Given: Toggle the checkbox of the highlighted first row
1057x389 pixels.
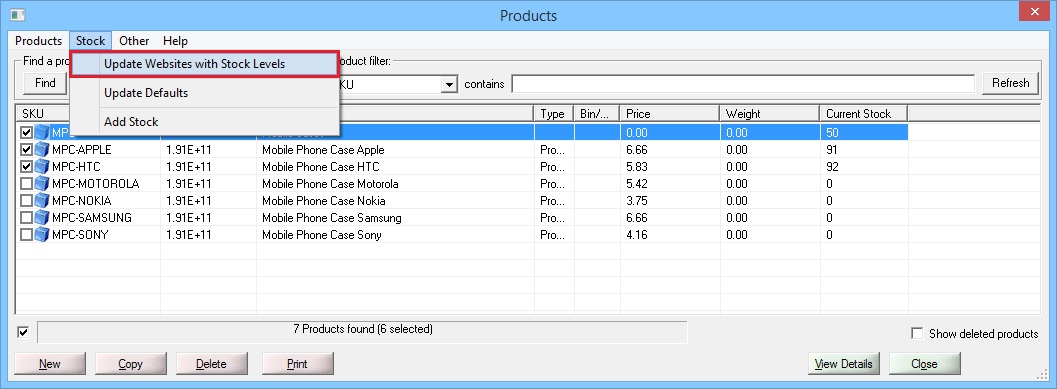Looking at the screenshot, I should click(x=26, y=133).
